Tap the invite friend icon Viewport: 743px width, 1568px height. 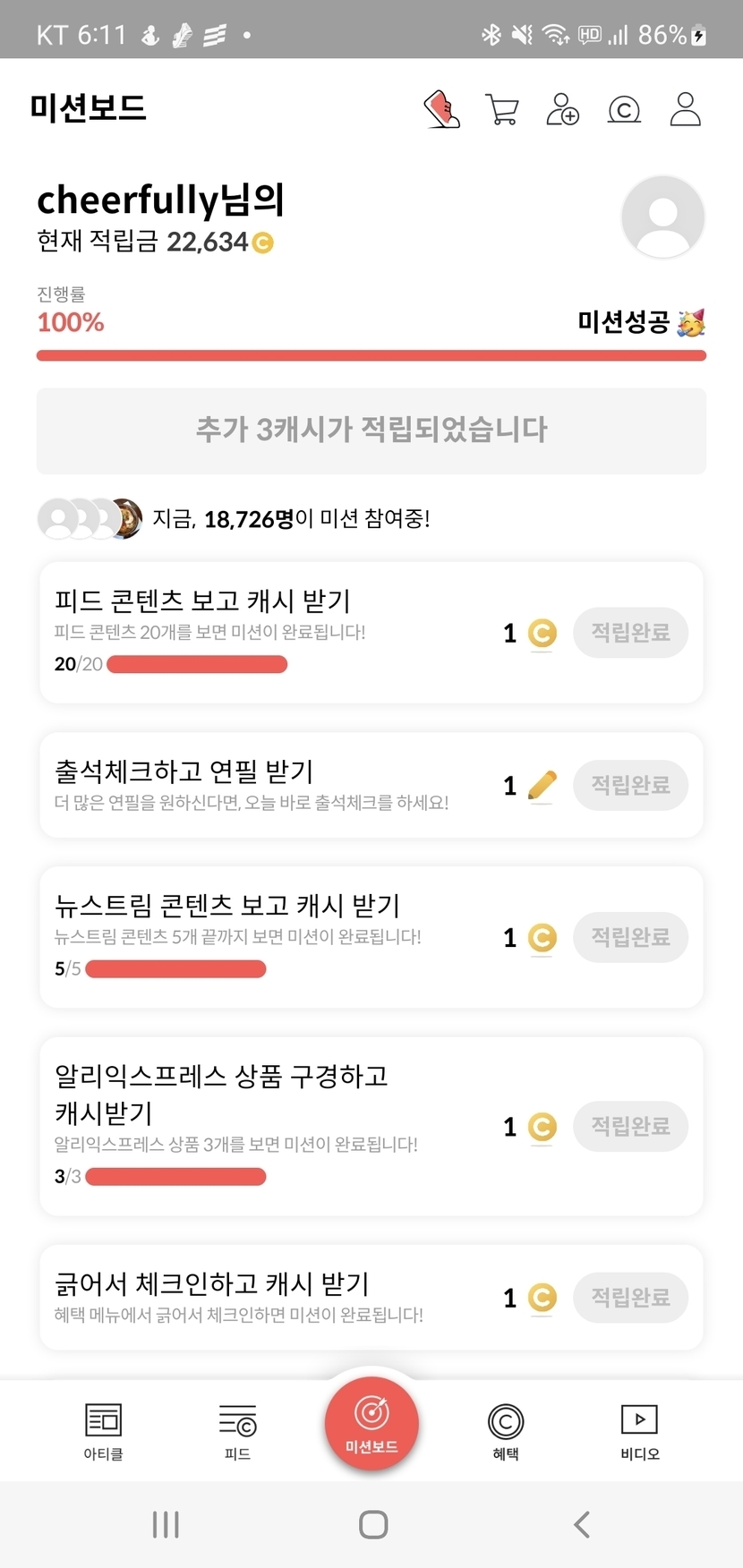coord(563,110)
